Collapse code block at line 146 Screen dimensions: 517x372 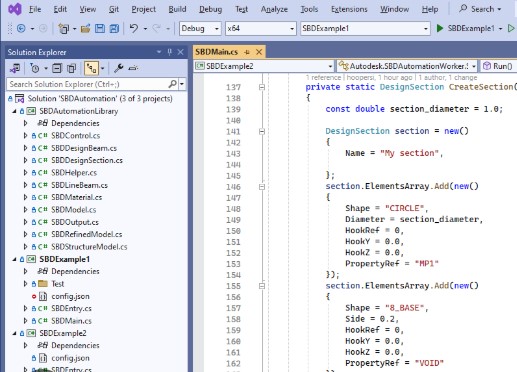pyautogui.click(x=262, y=187)
